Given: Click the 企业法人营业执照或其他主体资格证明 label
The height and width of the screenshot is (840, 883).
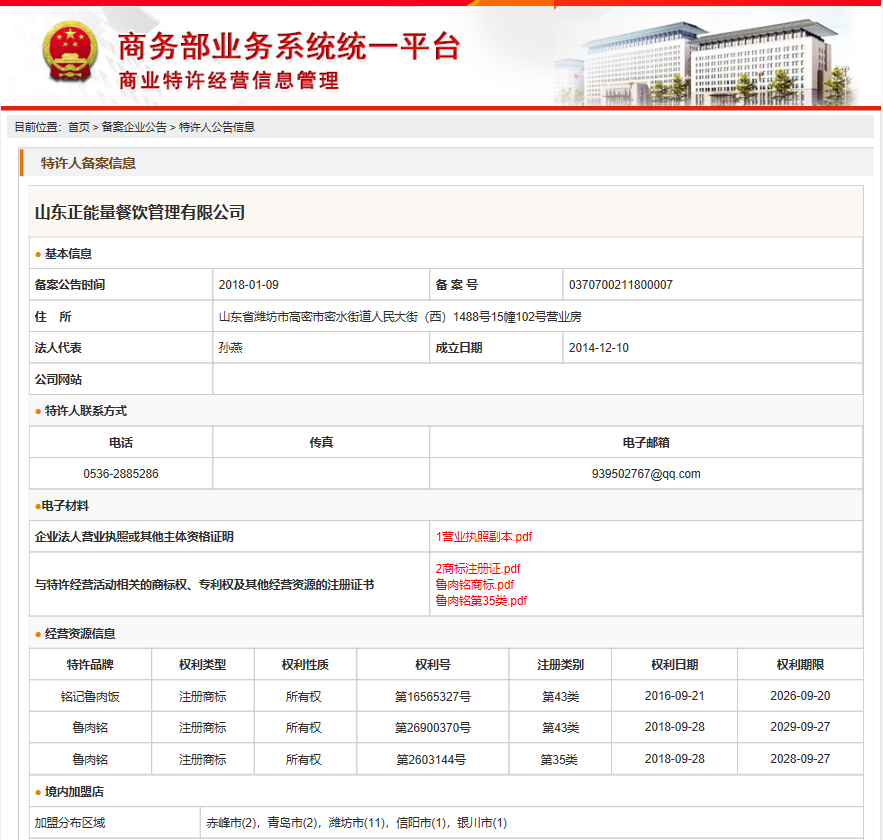Looking at the screenshot, I should (134, 537).
